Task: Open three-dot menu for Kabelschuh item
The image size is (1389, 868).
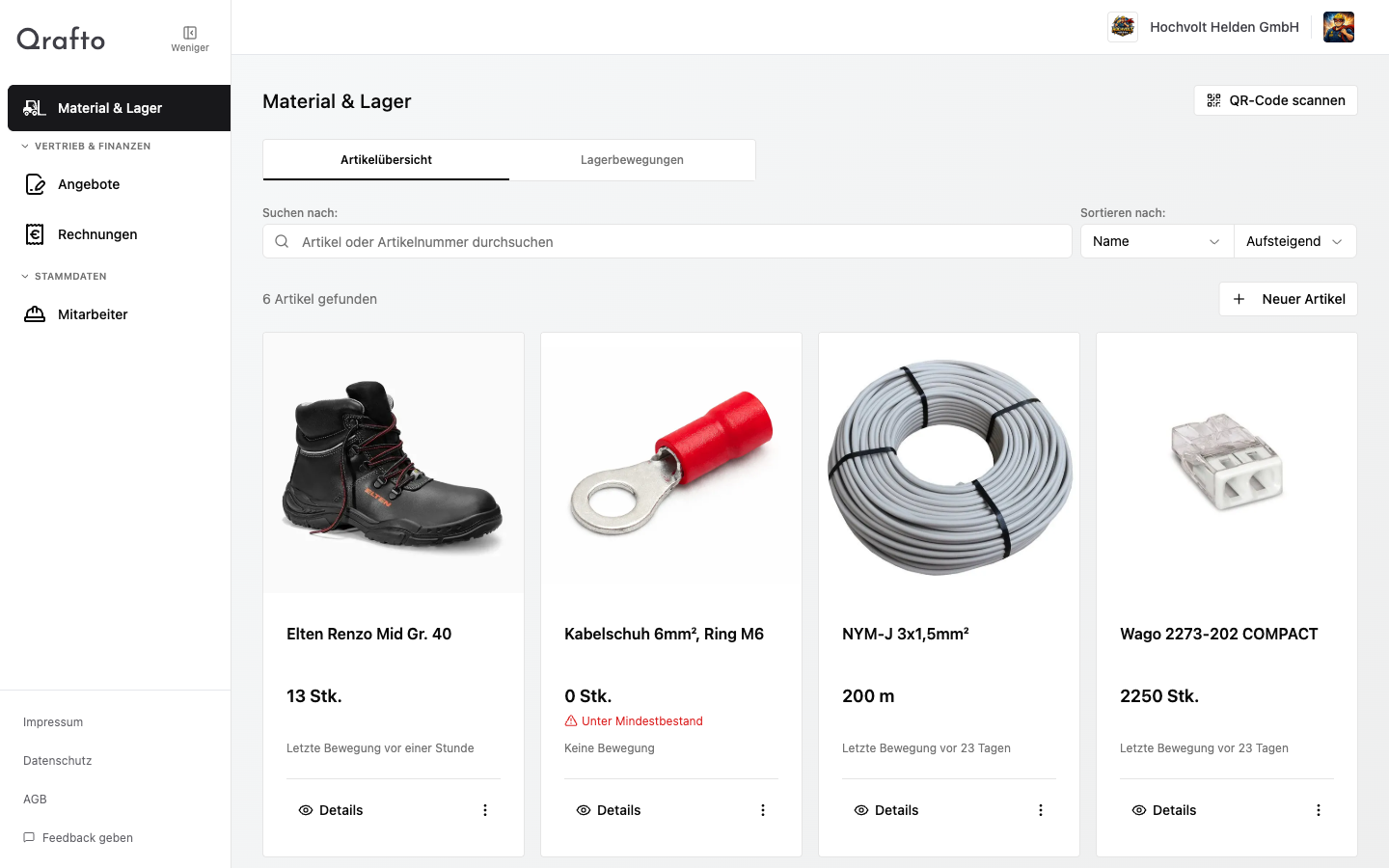Action: click(763, 810)
